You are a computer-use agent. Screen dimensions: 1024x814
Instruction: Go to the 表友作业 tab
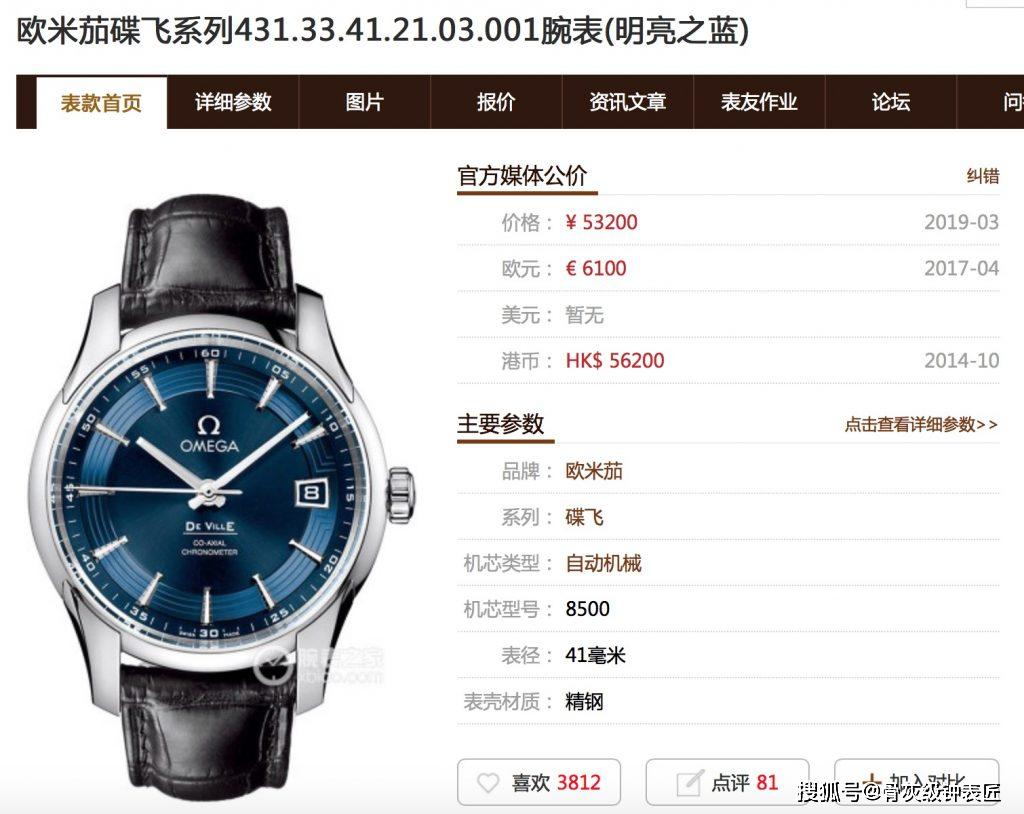click(x=759, y=102)
